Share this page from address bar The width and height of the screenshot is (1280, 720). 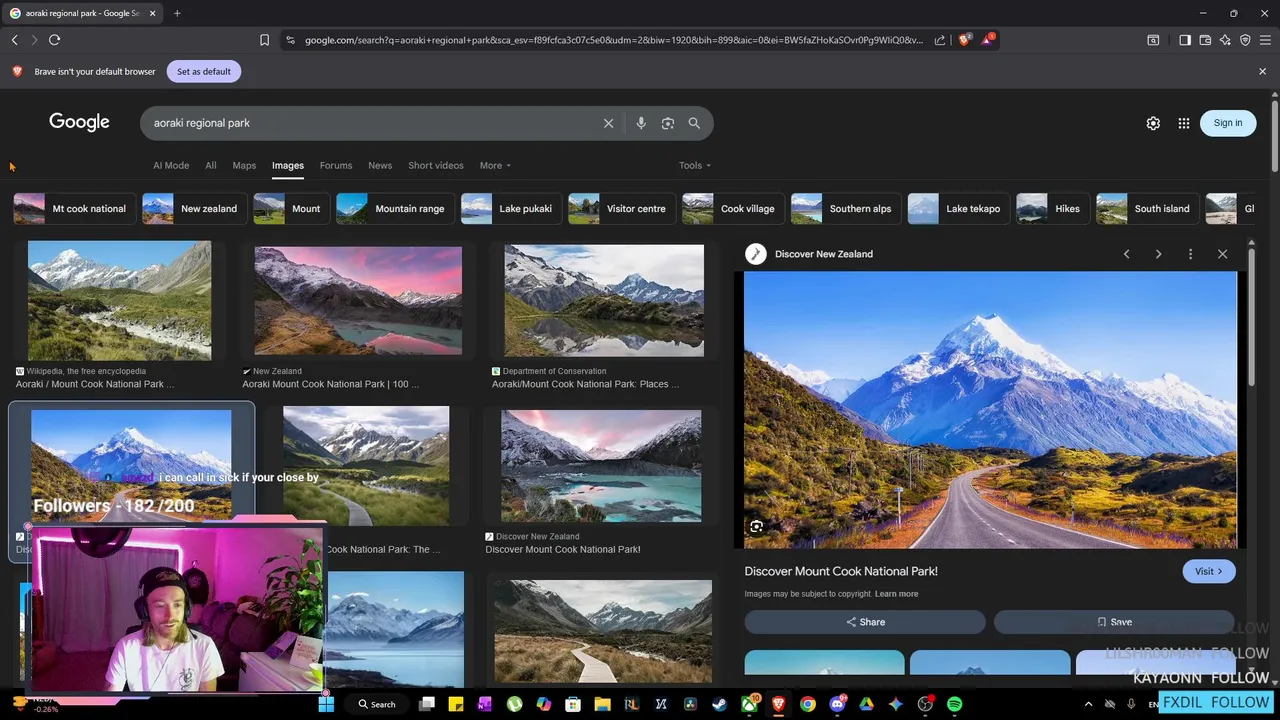click(x=940, y=40)
